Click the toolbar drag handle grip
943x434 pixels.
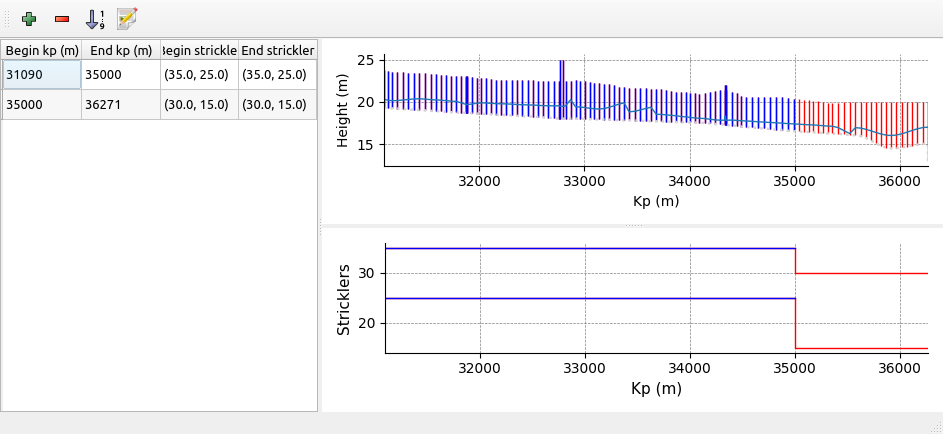(x=7, y=18)
